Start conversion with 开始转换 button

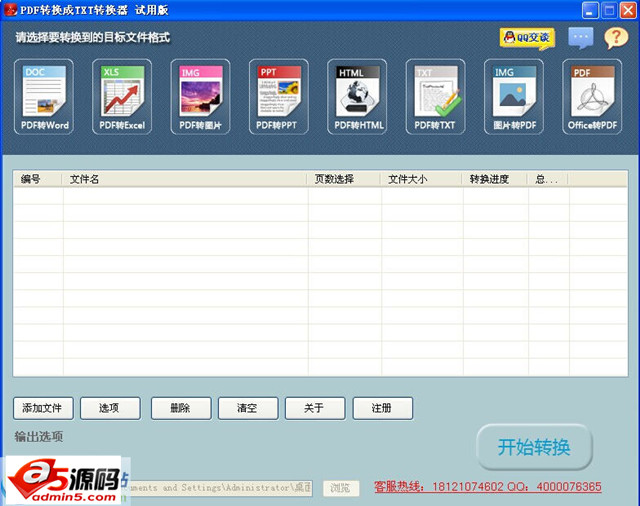pos(534,447)
